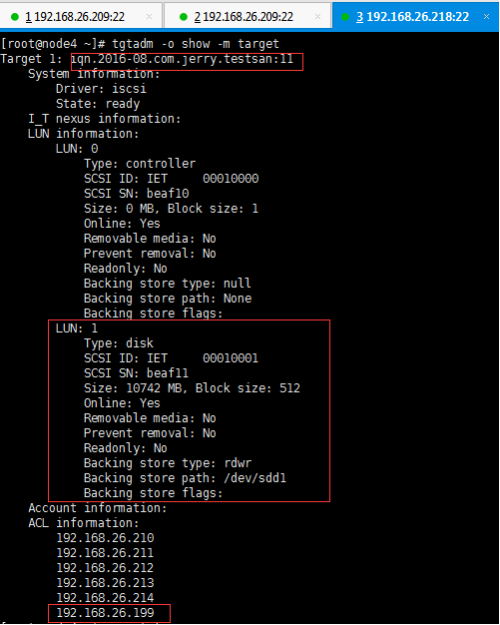Switch to first 192.168.26.209:22 session tab

click(x=81, y=17)
